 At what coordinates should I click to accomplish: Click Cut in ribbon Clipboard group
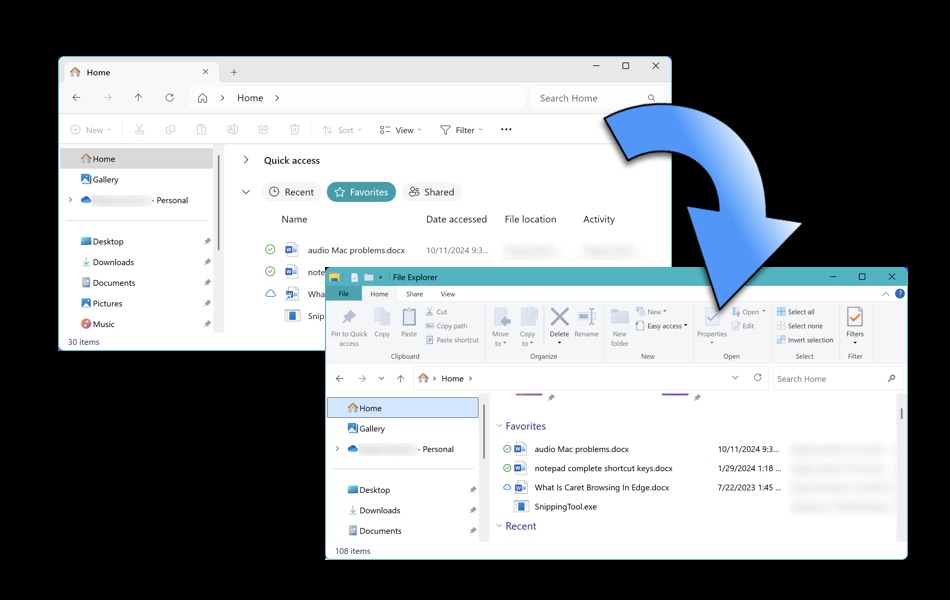(436, 312)
